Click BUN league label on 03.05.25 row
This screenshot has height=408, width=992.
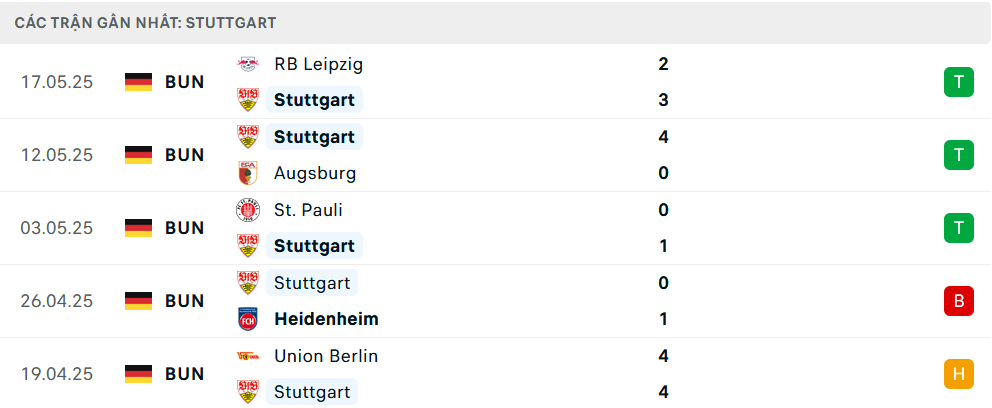point(185,228)
